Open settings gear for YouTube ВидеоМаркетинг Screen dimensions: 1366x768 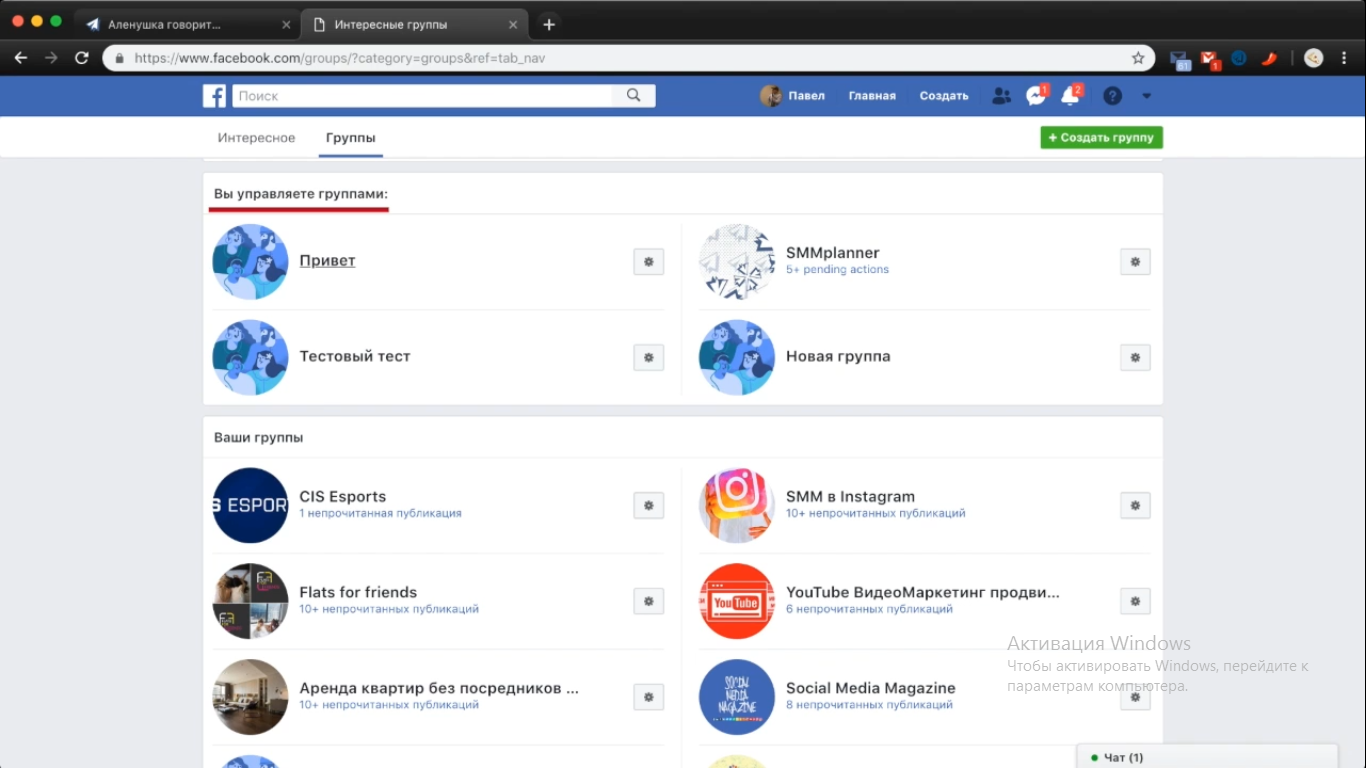pyautogui.click(x=1135, y=601)
